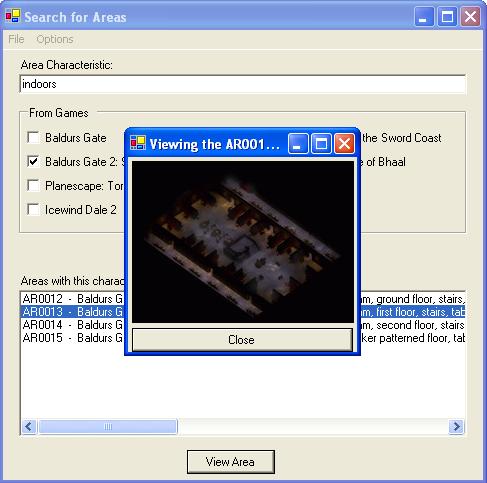Click the list's right scroll arrow
This screenshot has height=483, width=487.
(456, 426)
